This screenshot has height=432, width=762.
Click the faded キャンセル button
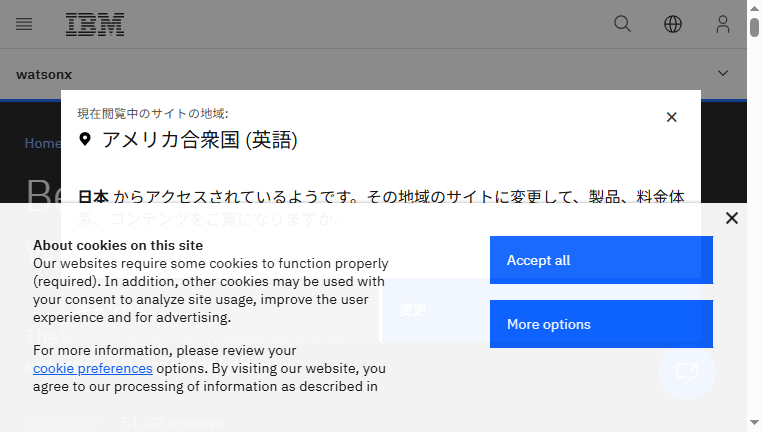pos(113,309)
